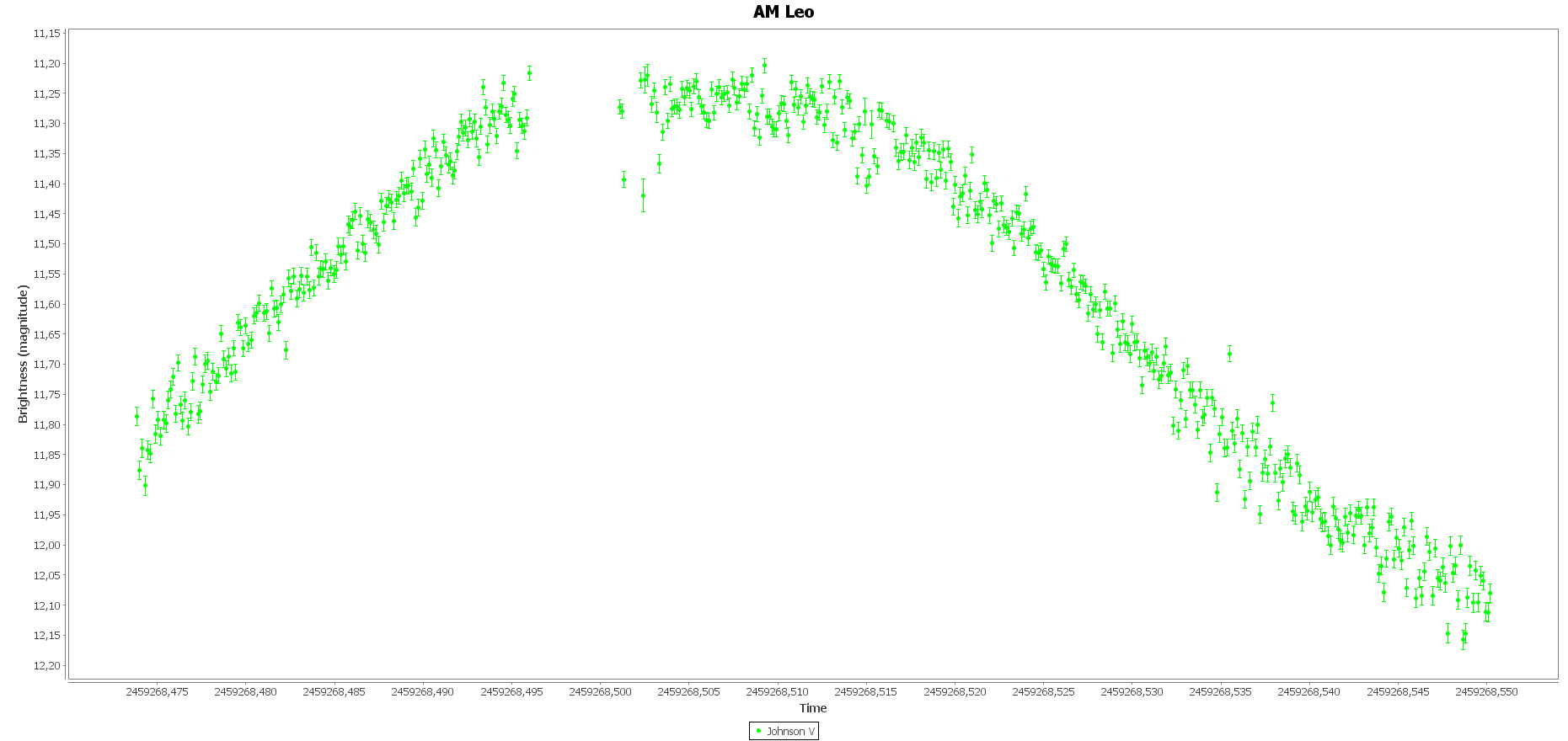Image resolution: width=1568 pixels, height=741 pixels.
Task: Click y-axis tick label 12,05
Action: (47, 575)
